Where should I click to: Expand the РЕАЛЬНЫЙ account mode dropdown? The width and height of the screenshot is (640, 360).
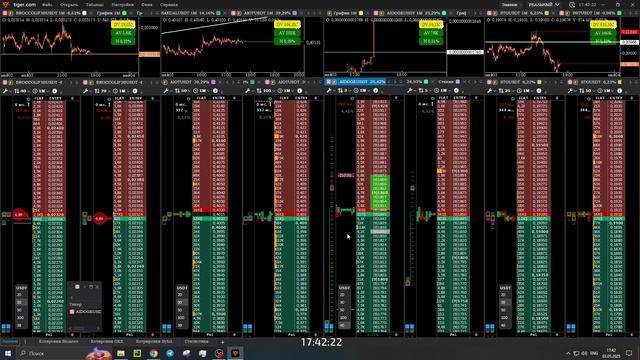pyautogui.click(x=544, y=4)
